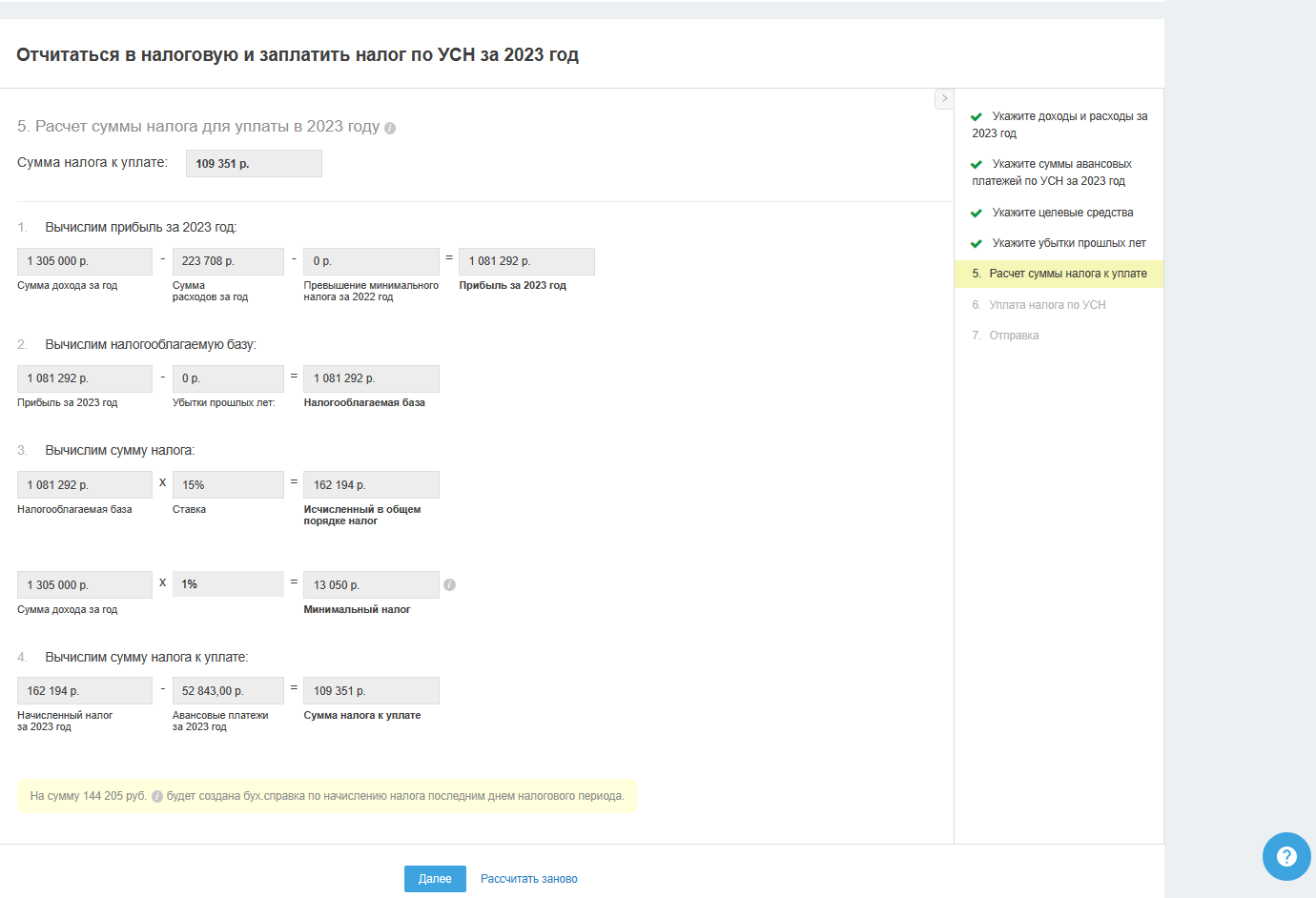Select the 'Укажите убытки прошлых лет' step

(x=1068, y=243)
